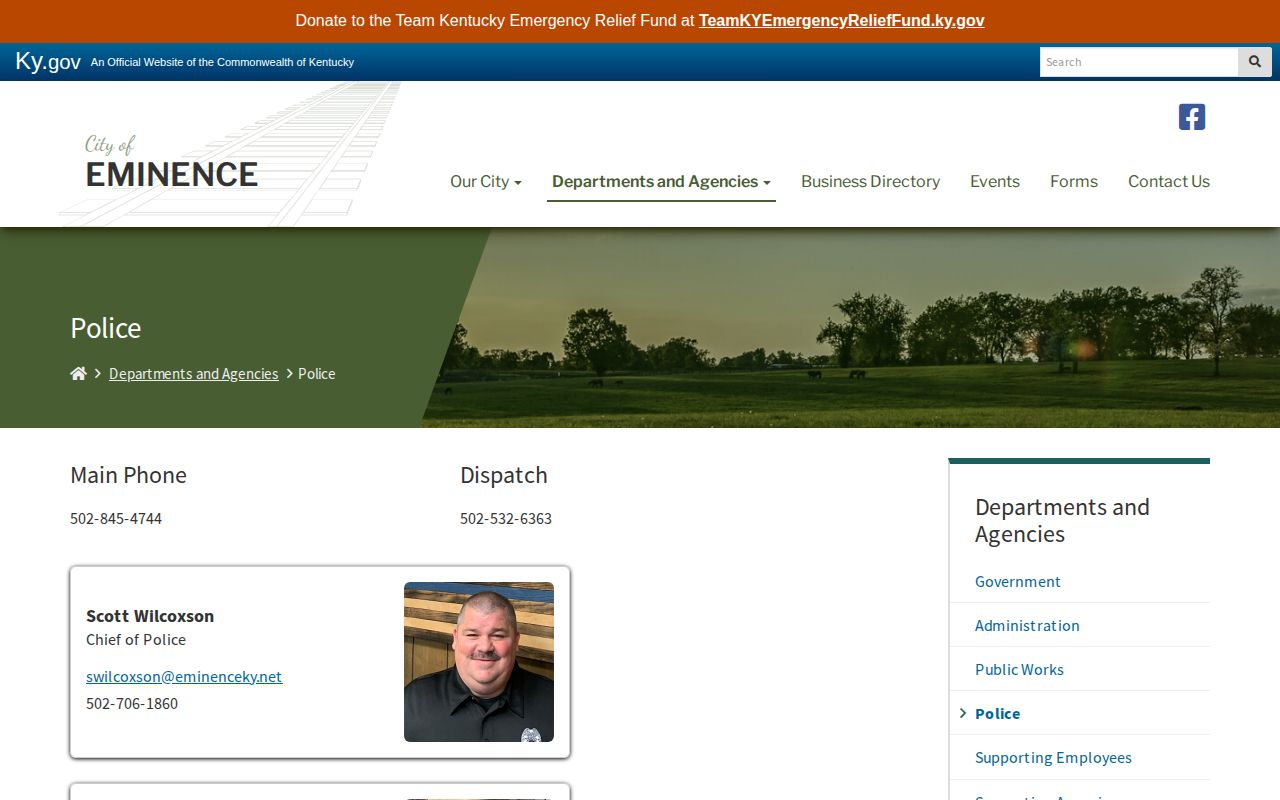Click the search magnifier button

[1255, 62]
